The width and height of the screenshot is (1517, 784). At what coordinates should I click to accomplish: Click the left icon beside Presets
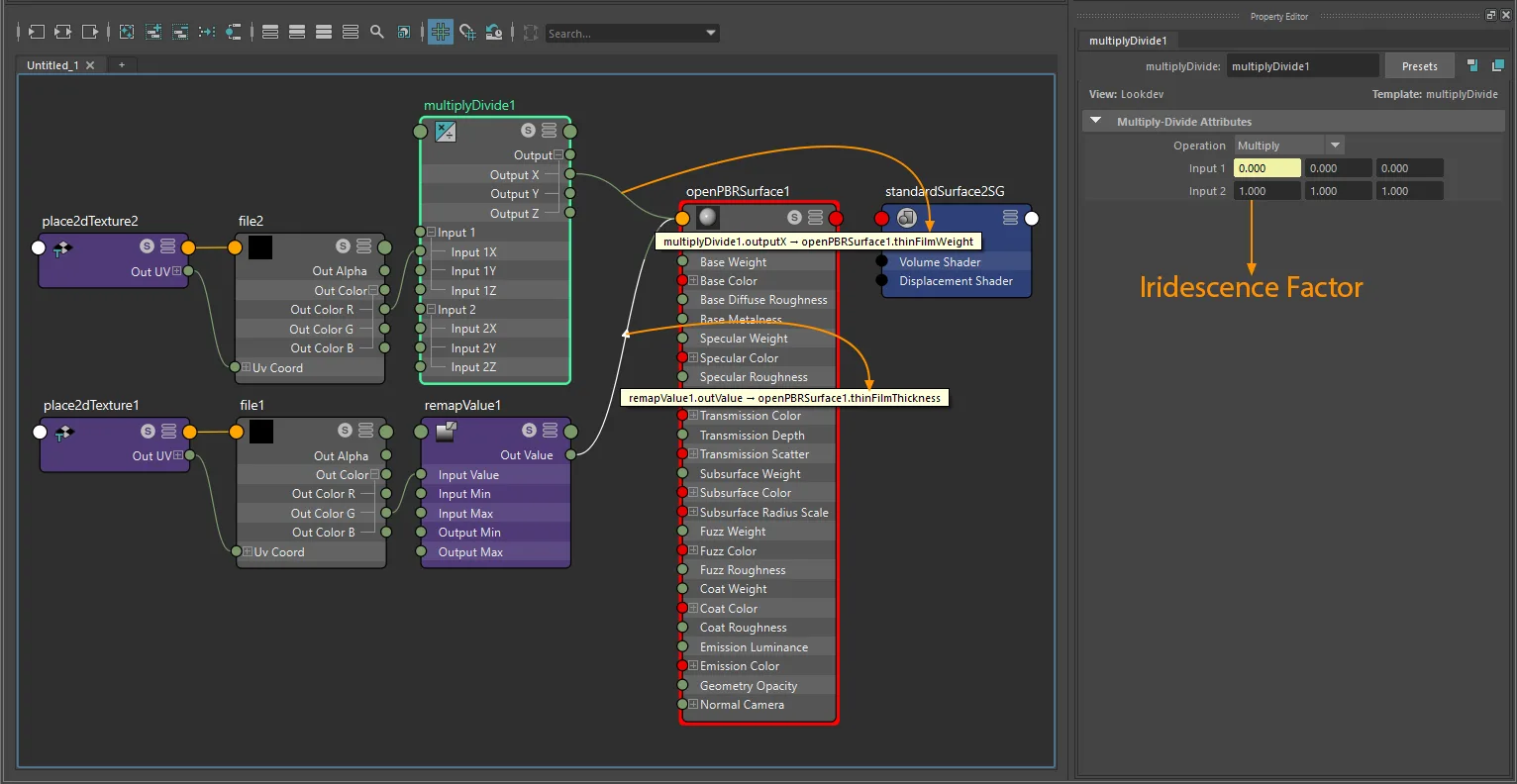(1472, 65)
